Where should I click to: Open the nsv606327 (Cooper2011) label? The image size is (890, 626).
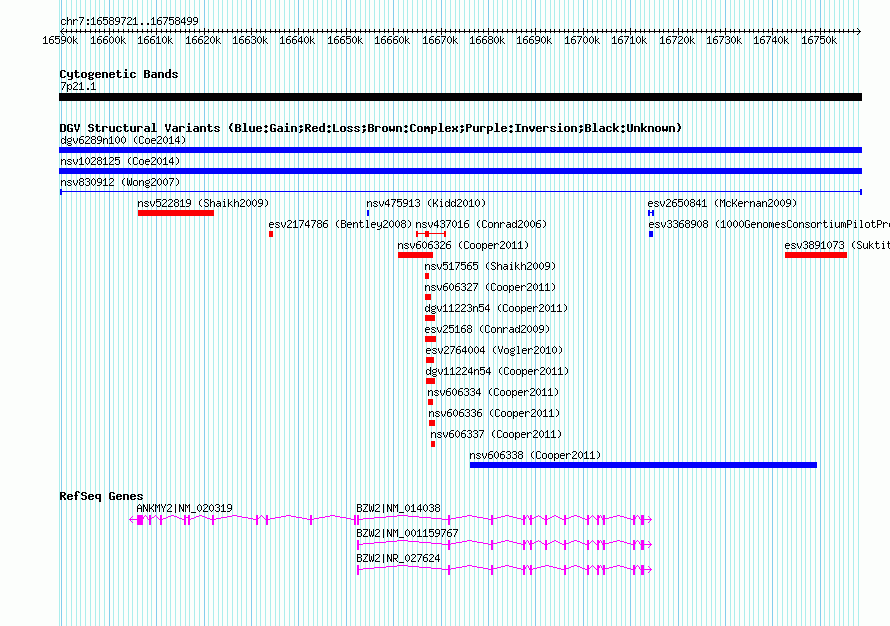490,287
